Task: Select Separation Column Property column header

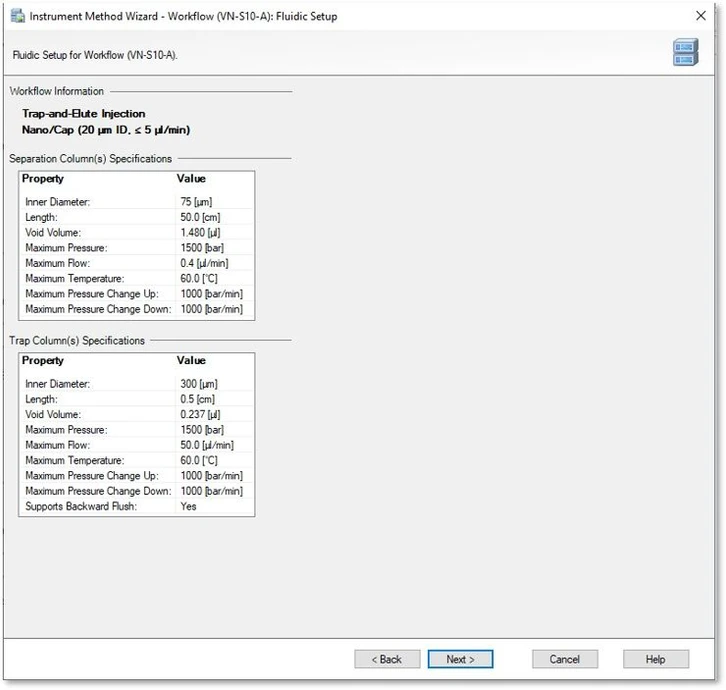Action: tap(43, 179)
